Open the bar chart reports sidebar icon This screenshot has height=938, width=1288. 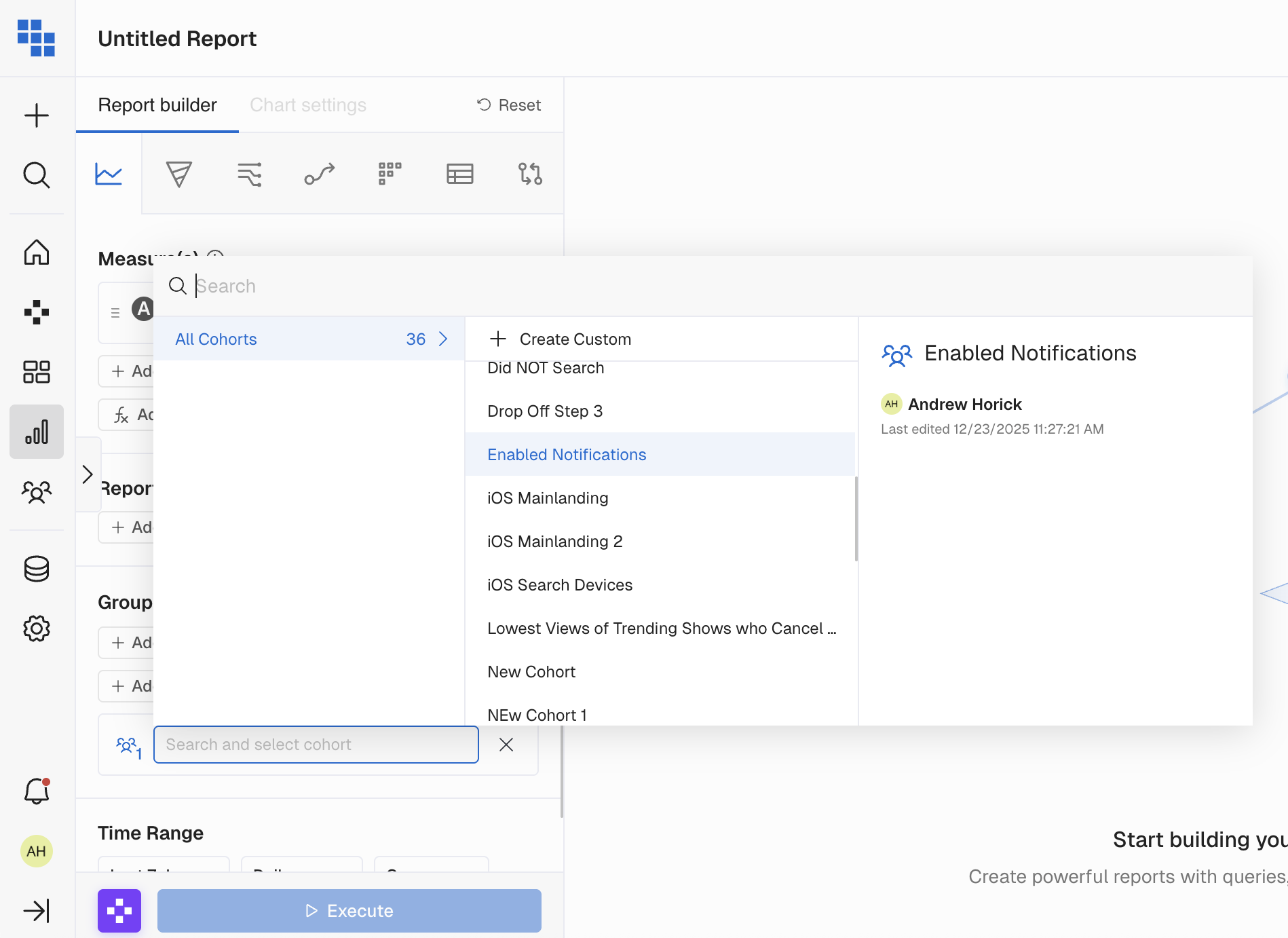[x=37, y=432]
